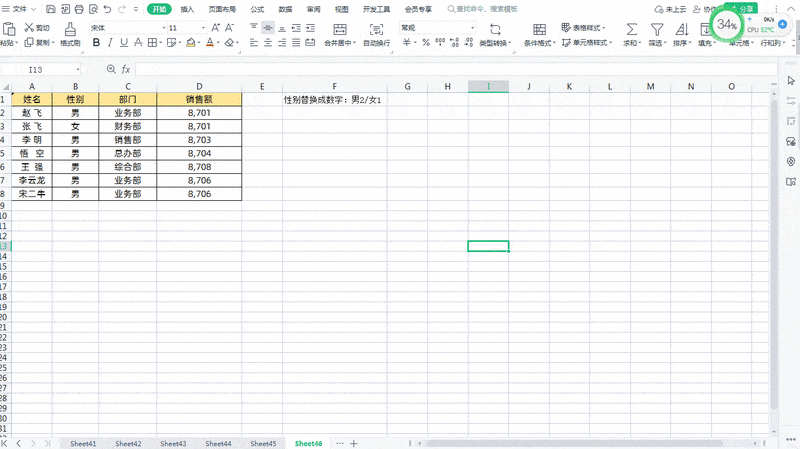800x449 pixels.
Task: Click the Print icon
Action: click(x=79, y=9)
